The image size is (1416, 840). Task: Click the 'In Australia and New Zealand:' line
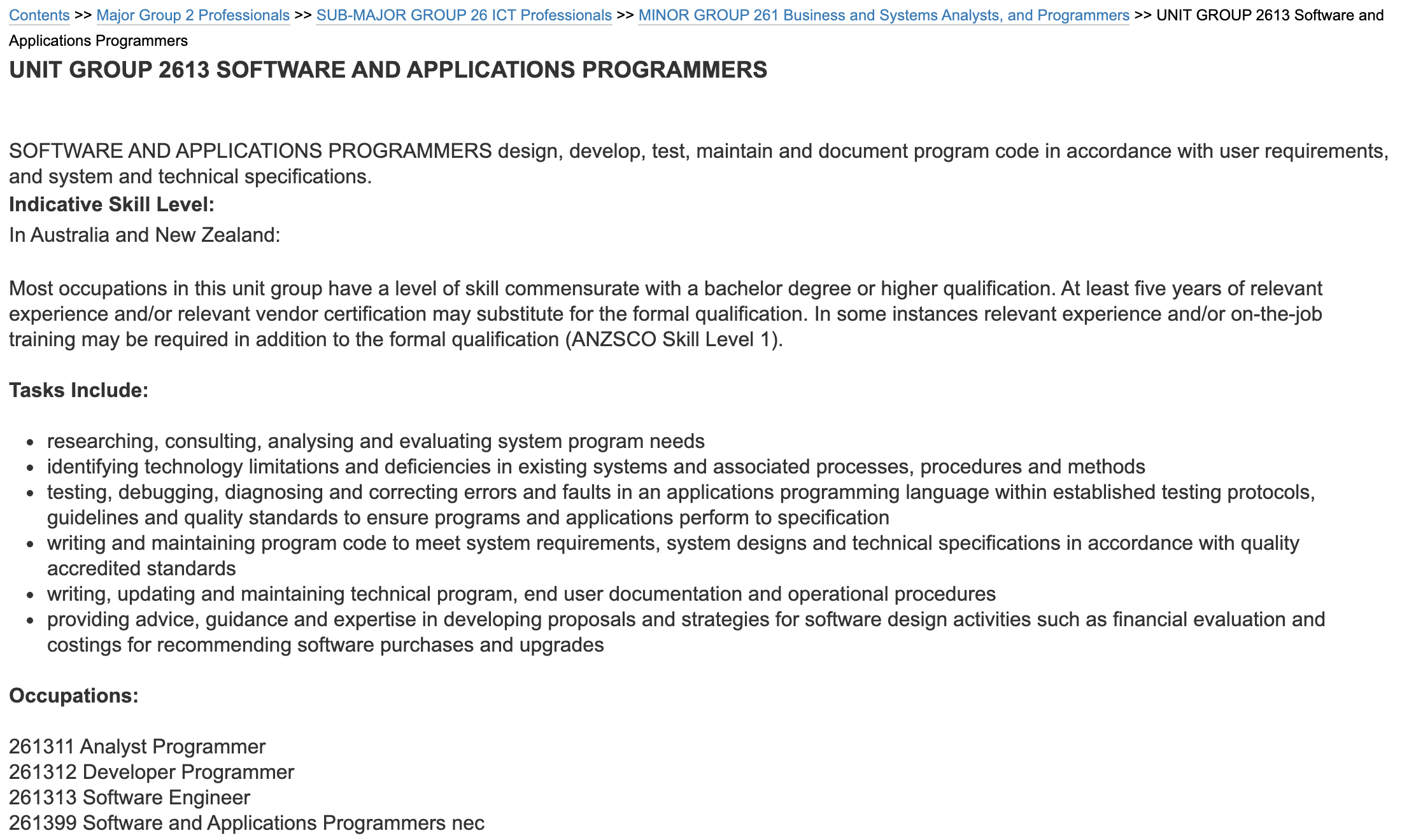[145, 235]
